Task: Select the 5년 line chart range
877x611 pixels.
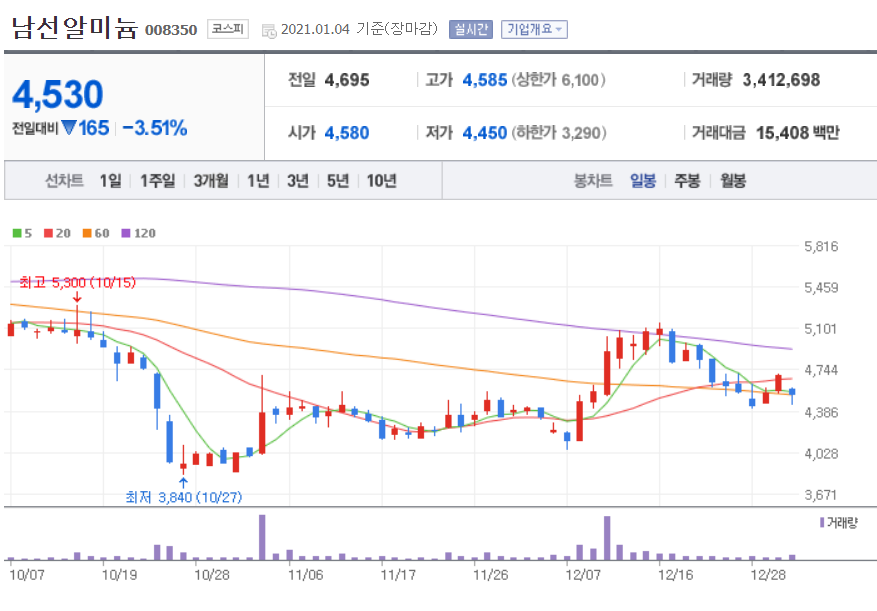Action: 338,181
